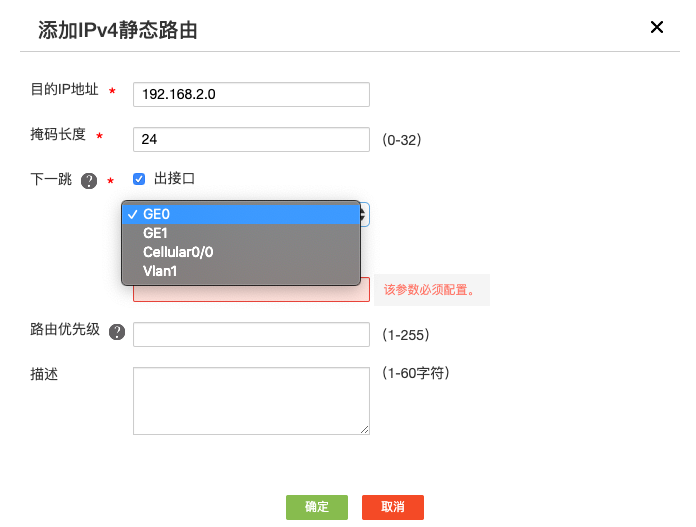Click the resize handle of the 描述 textarea

pyautogui.click(x=364, y=429)
